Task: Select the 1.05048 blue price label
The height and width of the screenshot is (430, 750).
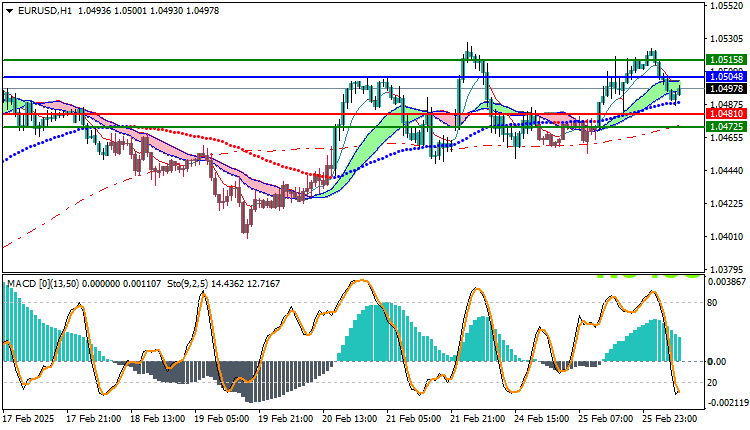Action: point(726,77)
